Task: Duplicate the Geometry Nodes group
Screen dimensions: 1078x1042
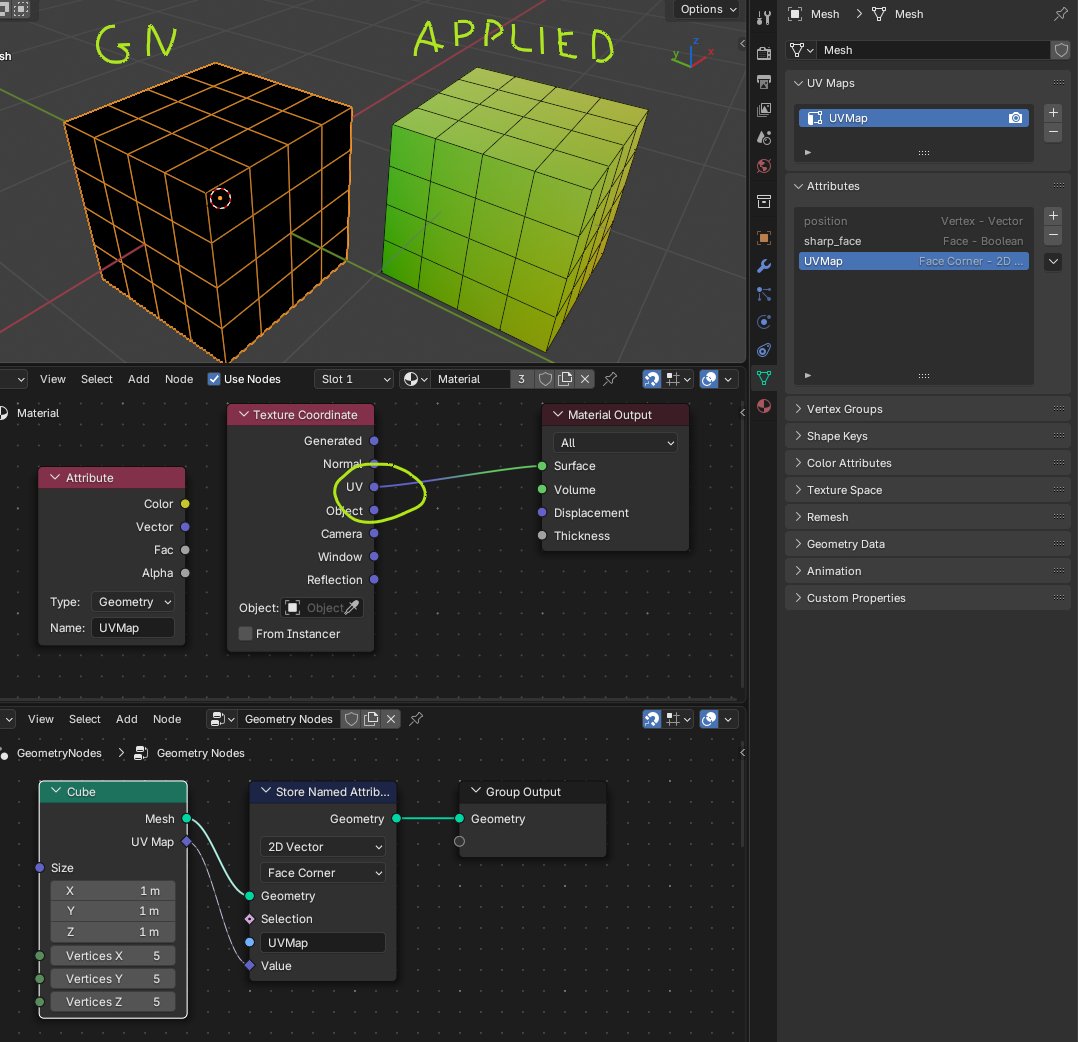Action: (371, 719)
